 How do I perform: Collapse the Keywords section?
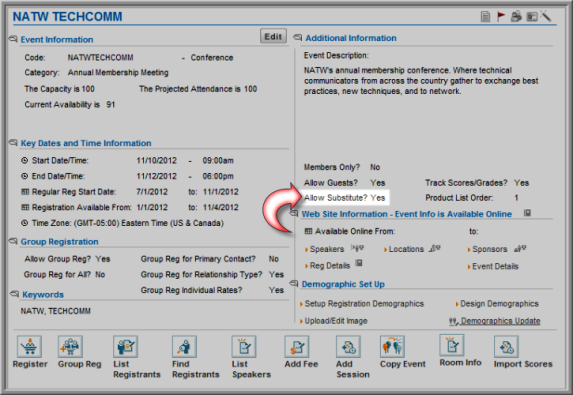15,294
